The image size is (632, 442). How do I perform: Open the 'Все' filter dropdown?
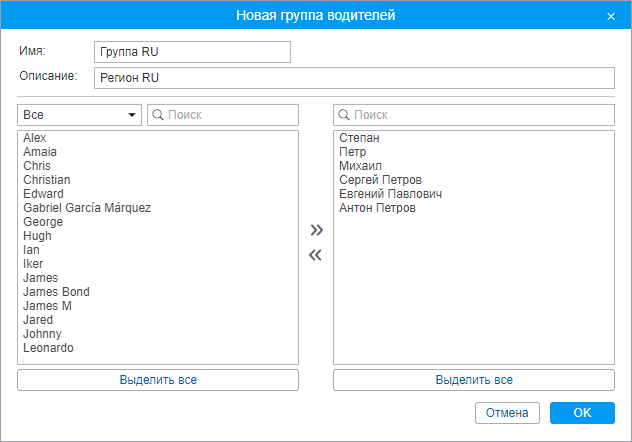click(x=79, y=115)
